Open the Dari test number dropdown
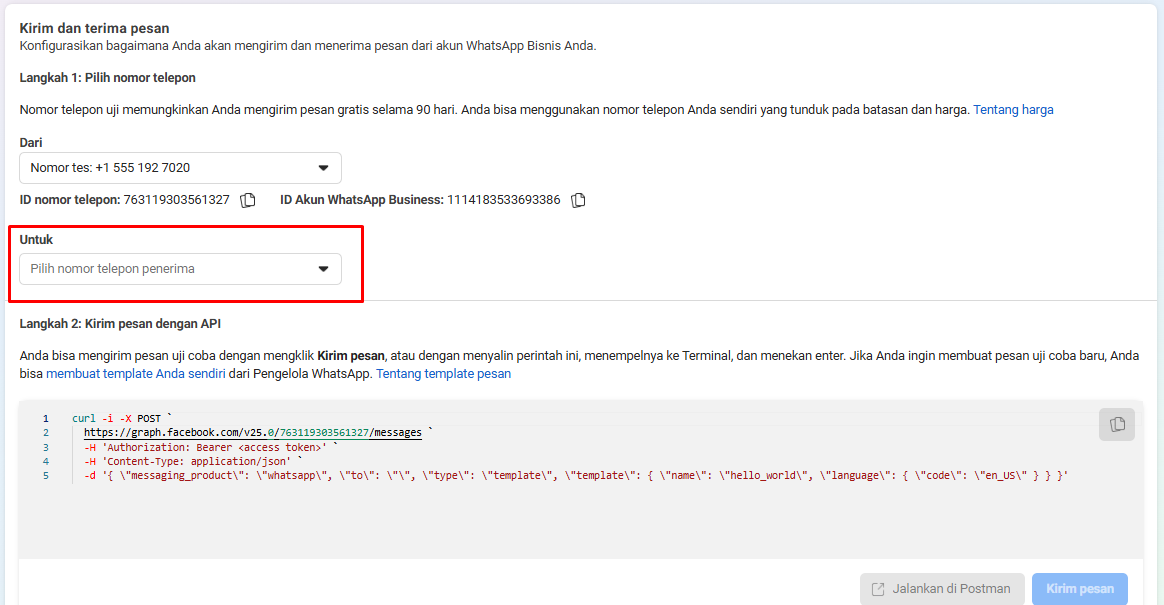This screenshot has width=1164, height=605. [180, 168]
